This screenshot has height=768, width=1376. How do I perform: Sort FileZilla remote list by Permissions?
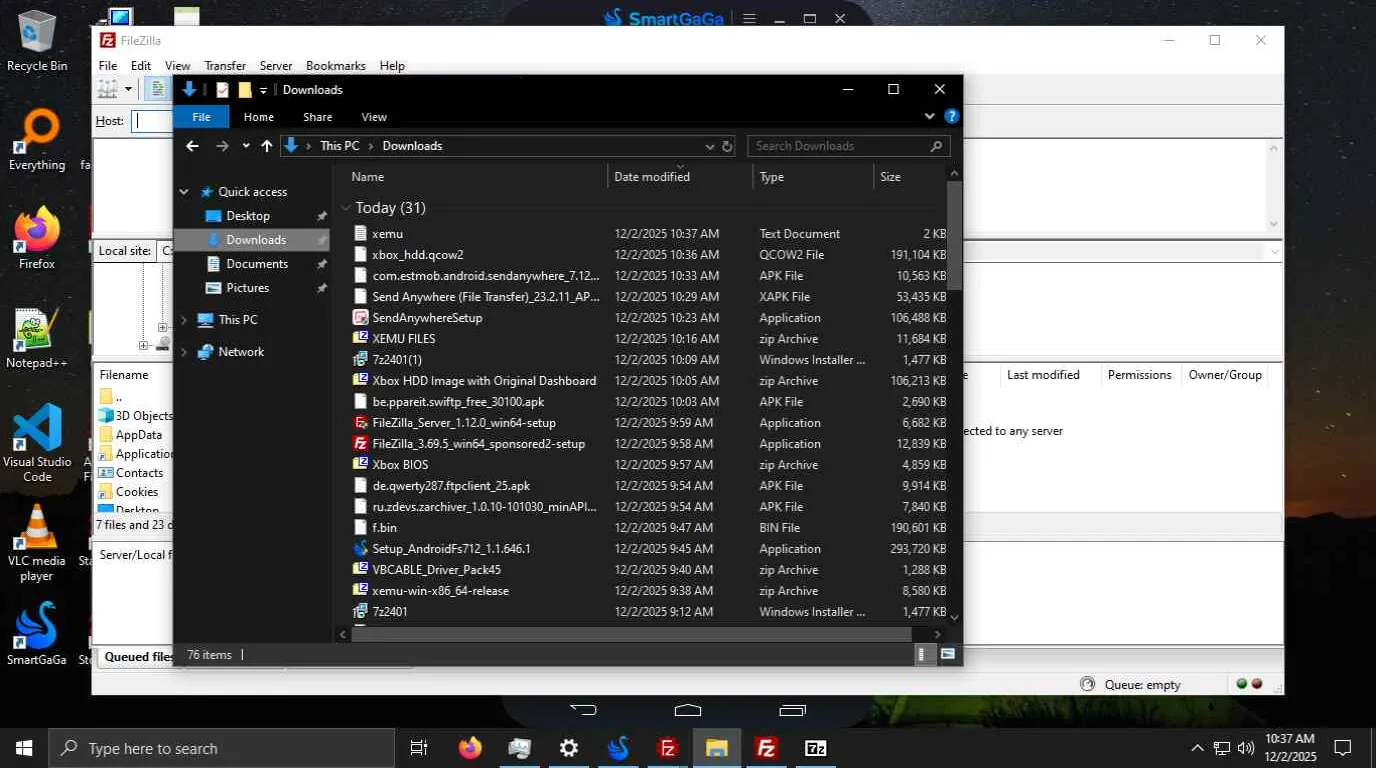1139,375
